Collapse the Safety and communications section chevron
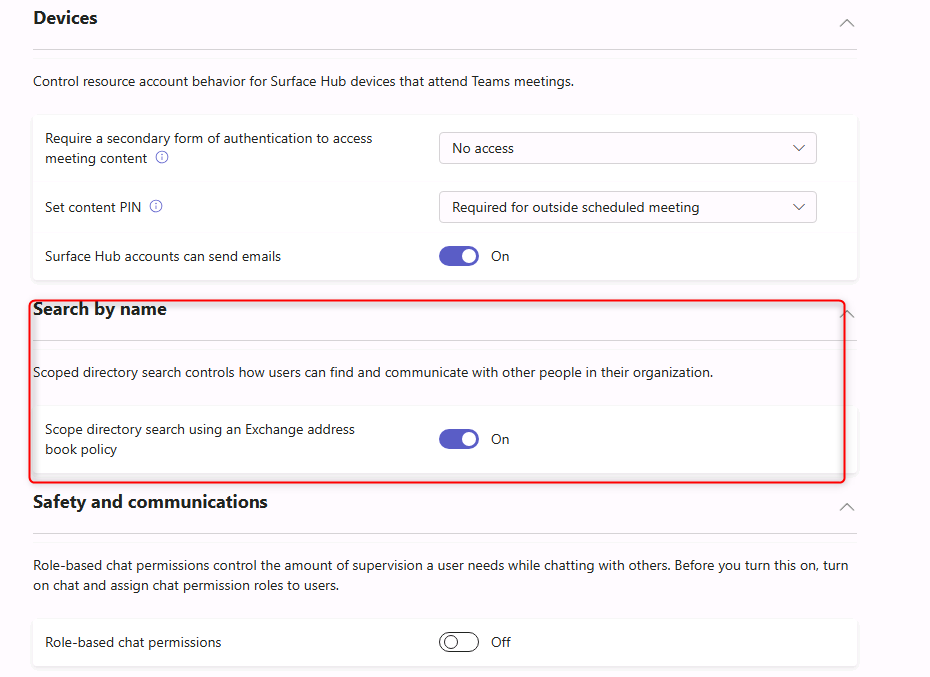Image resolution: width=930 pixels, height=677 pixels. tap(846, 507)
